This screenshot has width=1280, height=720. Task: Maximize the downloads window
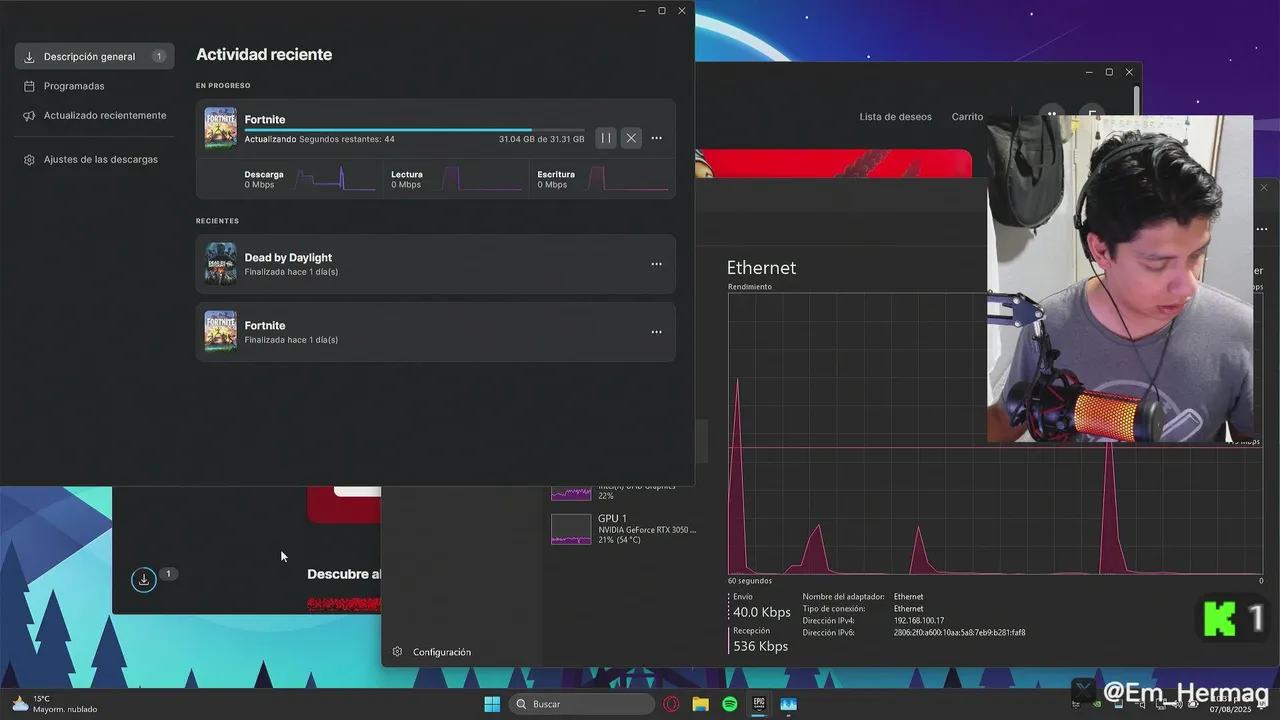tap(662, 11)
